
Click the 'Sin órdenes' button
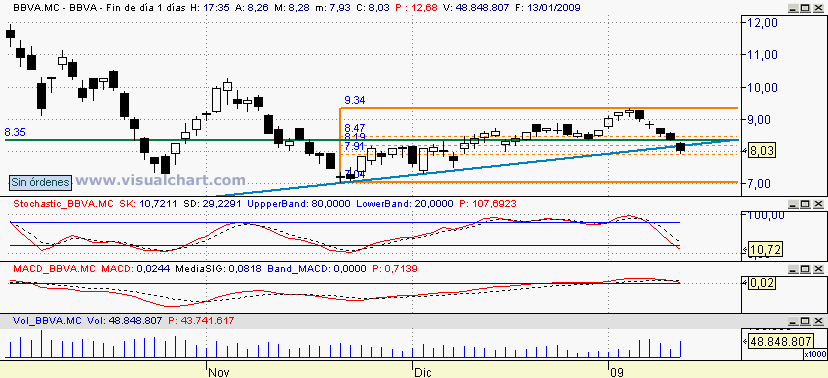[x=40, y=182]
